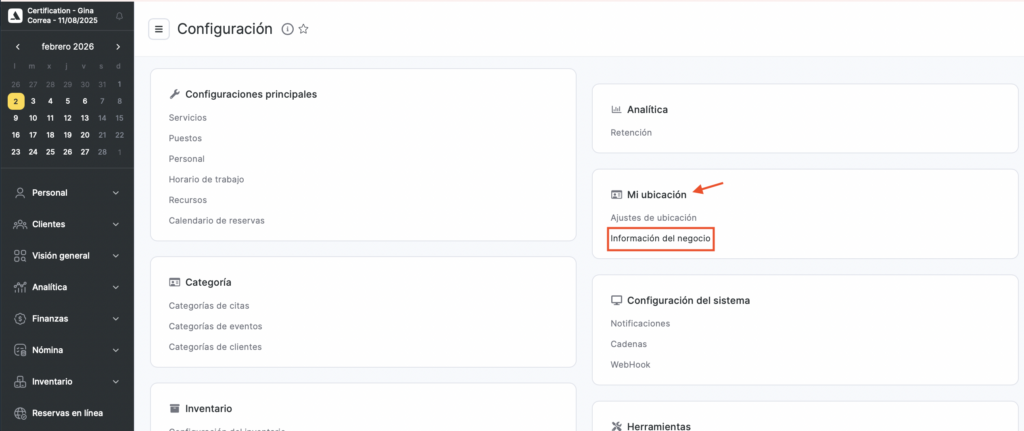1024x431 pixels.
Task: Go to next month in calendar
Action: point(118,47)
